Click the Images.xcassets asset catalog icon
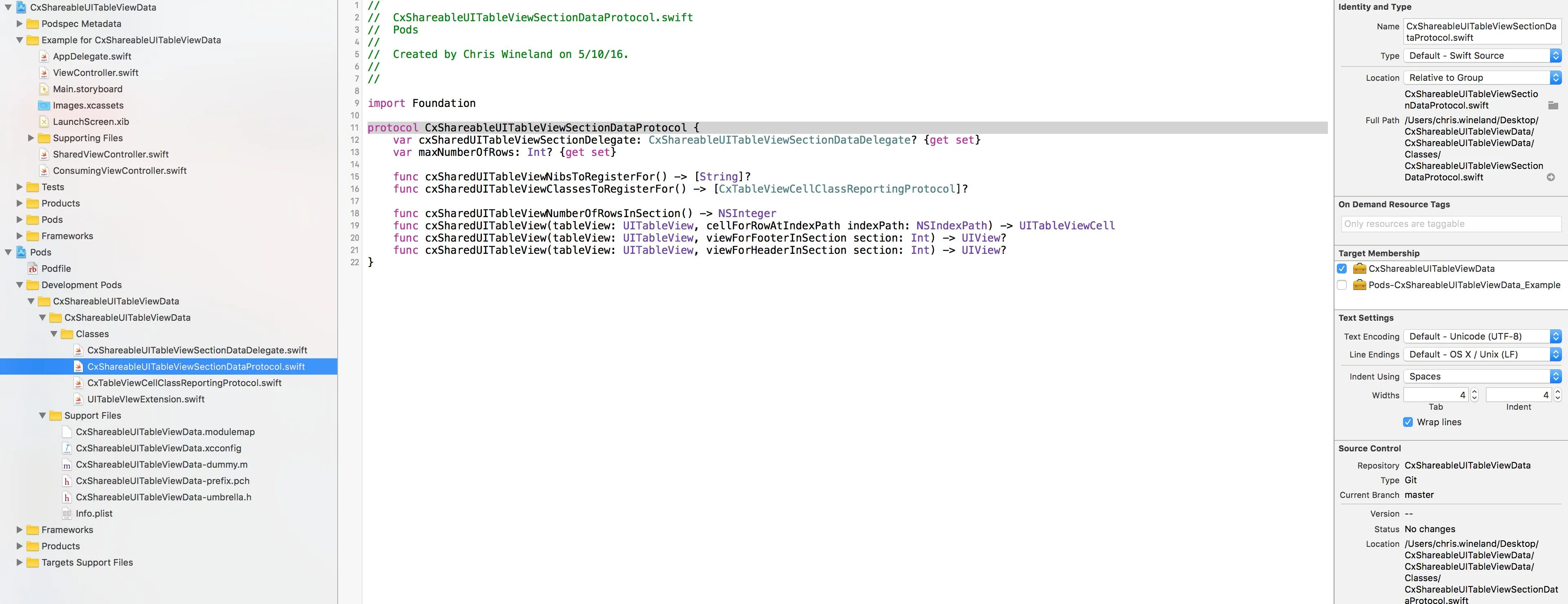 (44, 105)
